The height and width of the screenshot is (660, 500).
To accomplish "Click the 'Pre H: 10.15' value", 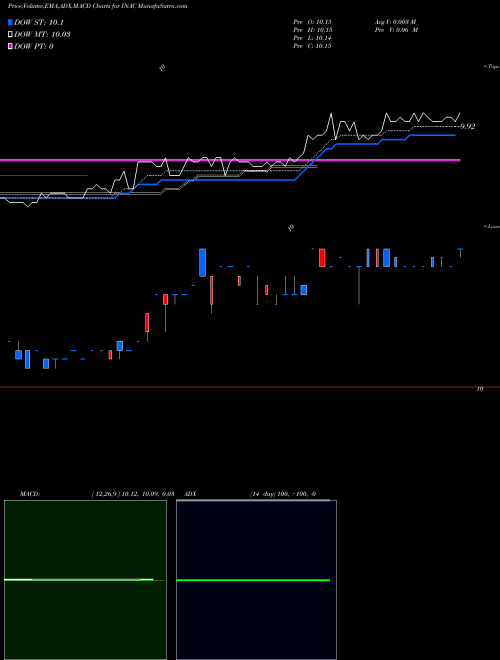I will point(312,30).
